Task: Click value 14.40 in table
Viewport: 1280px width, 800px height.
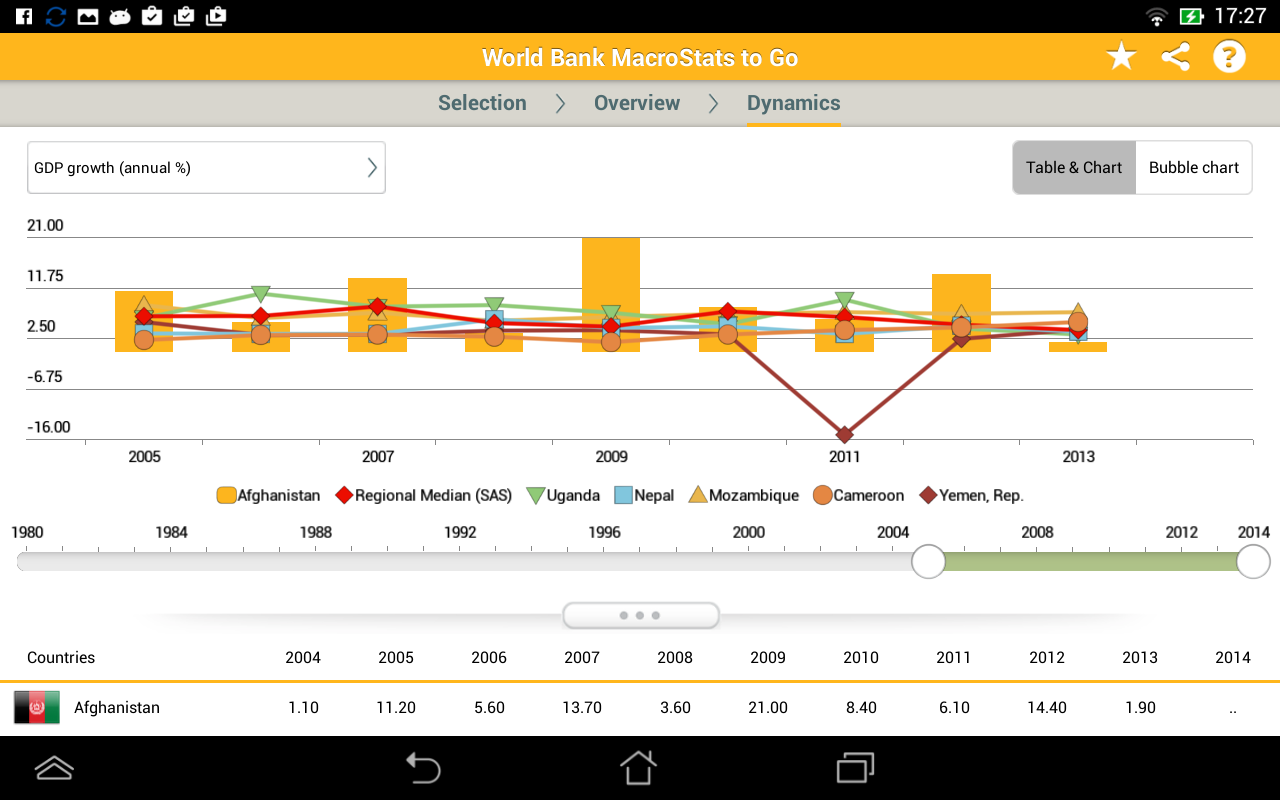Action: point(1047,707)
